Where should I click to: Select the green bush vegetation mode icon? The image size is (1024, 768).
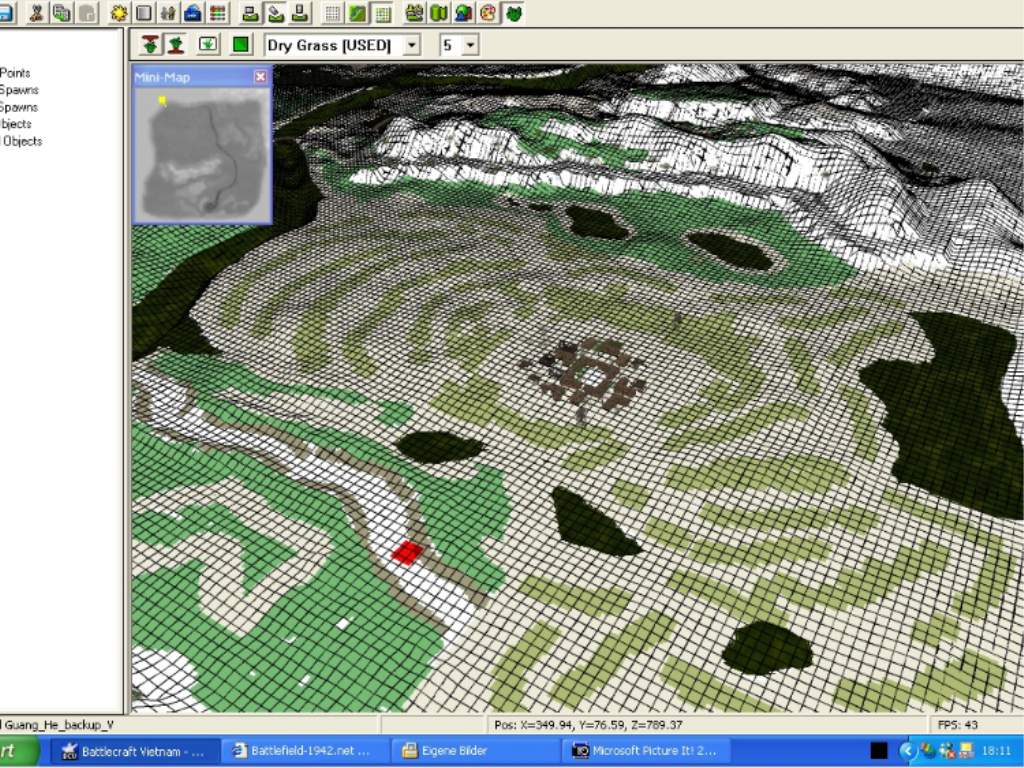pyautogui.click(x=513, y=12)
